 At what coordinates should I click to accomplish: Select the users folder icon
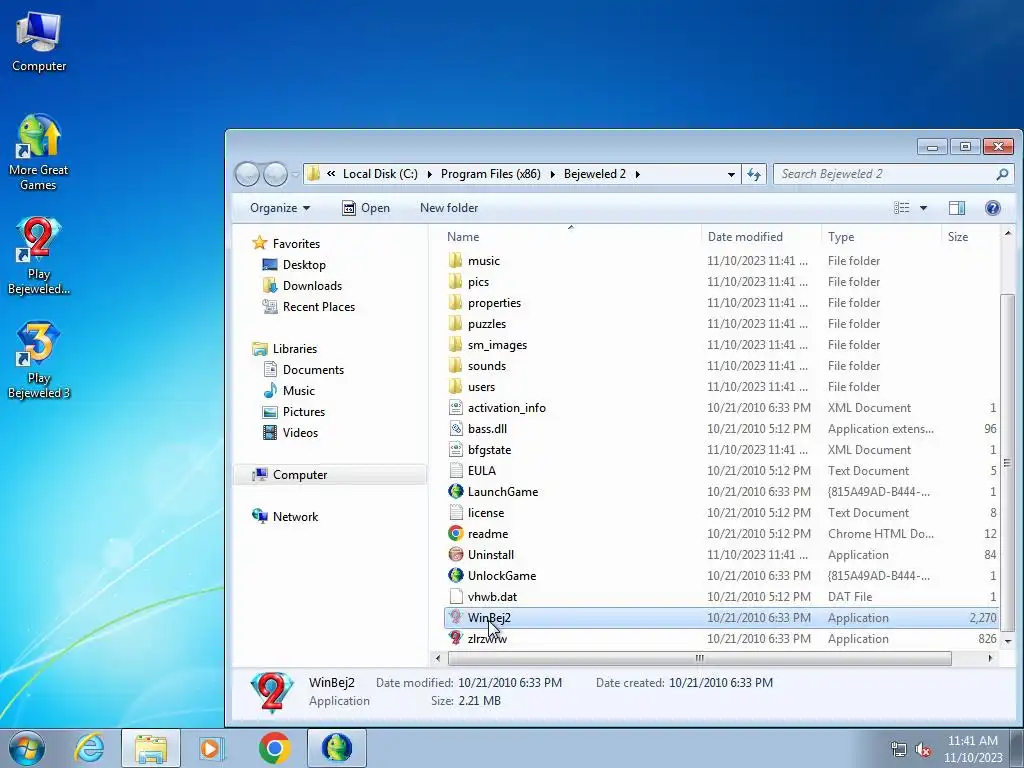456,387
